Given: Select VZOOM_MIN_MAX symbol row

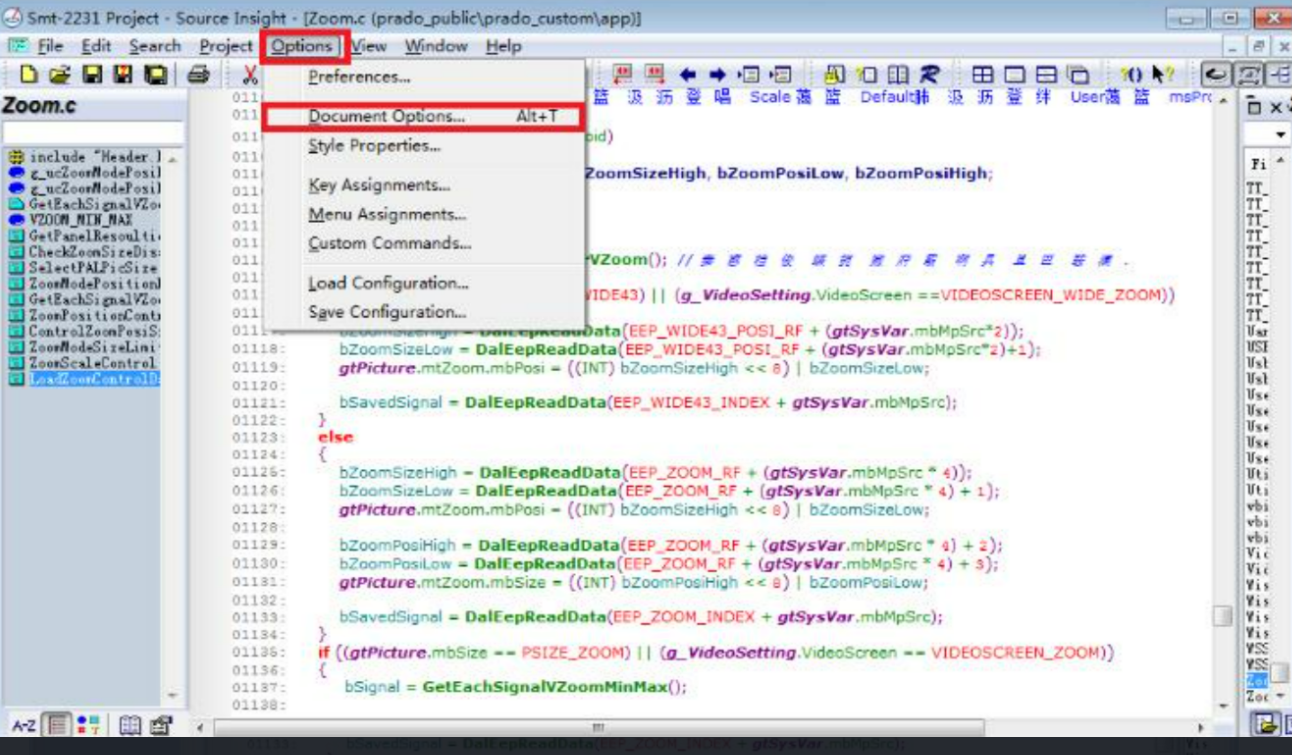Looking at the screenshot, I should tap(84, 220).
